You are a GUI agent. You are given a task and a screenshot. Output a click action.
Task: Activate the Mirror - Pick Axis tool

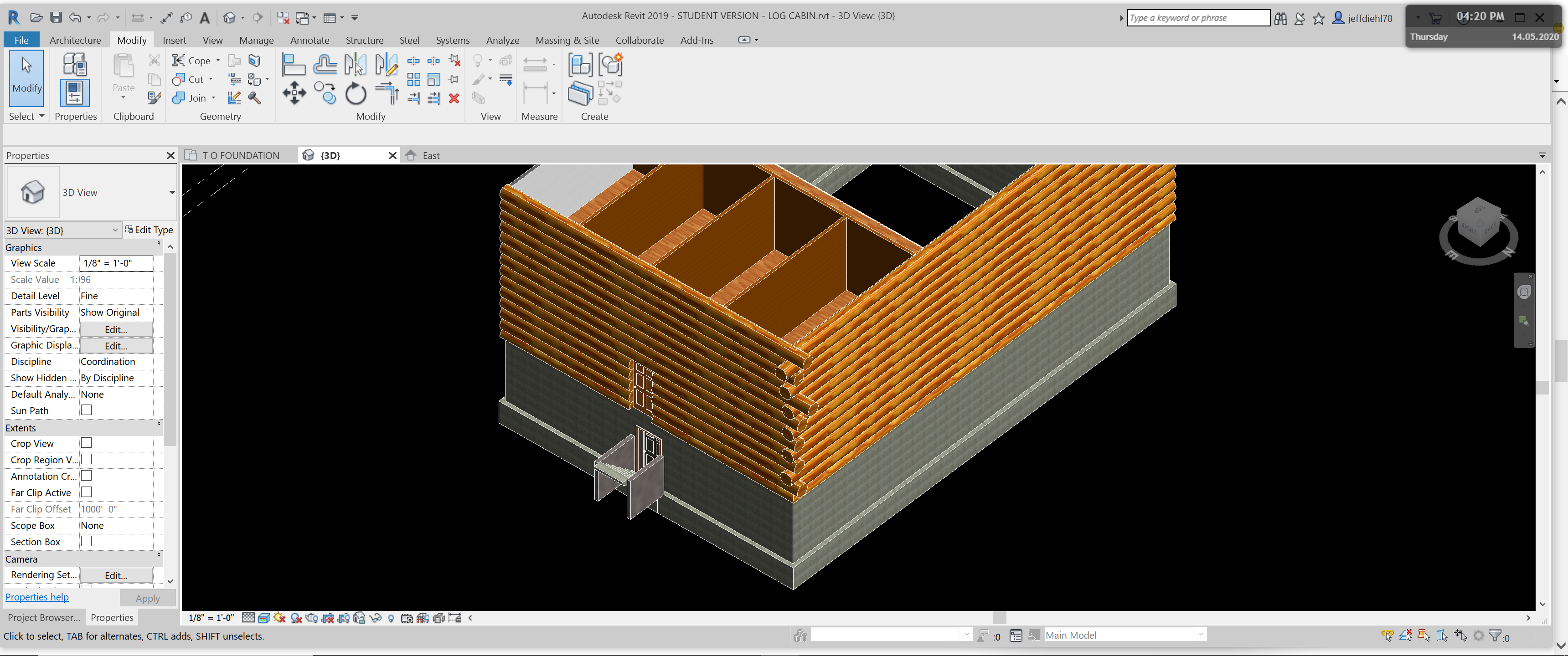click(x=356, y=63)
